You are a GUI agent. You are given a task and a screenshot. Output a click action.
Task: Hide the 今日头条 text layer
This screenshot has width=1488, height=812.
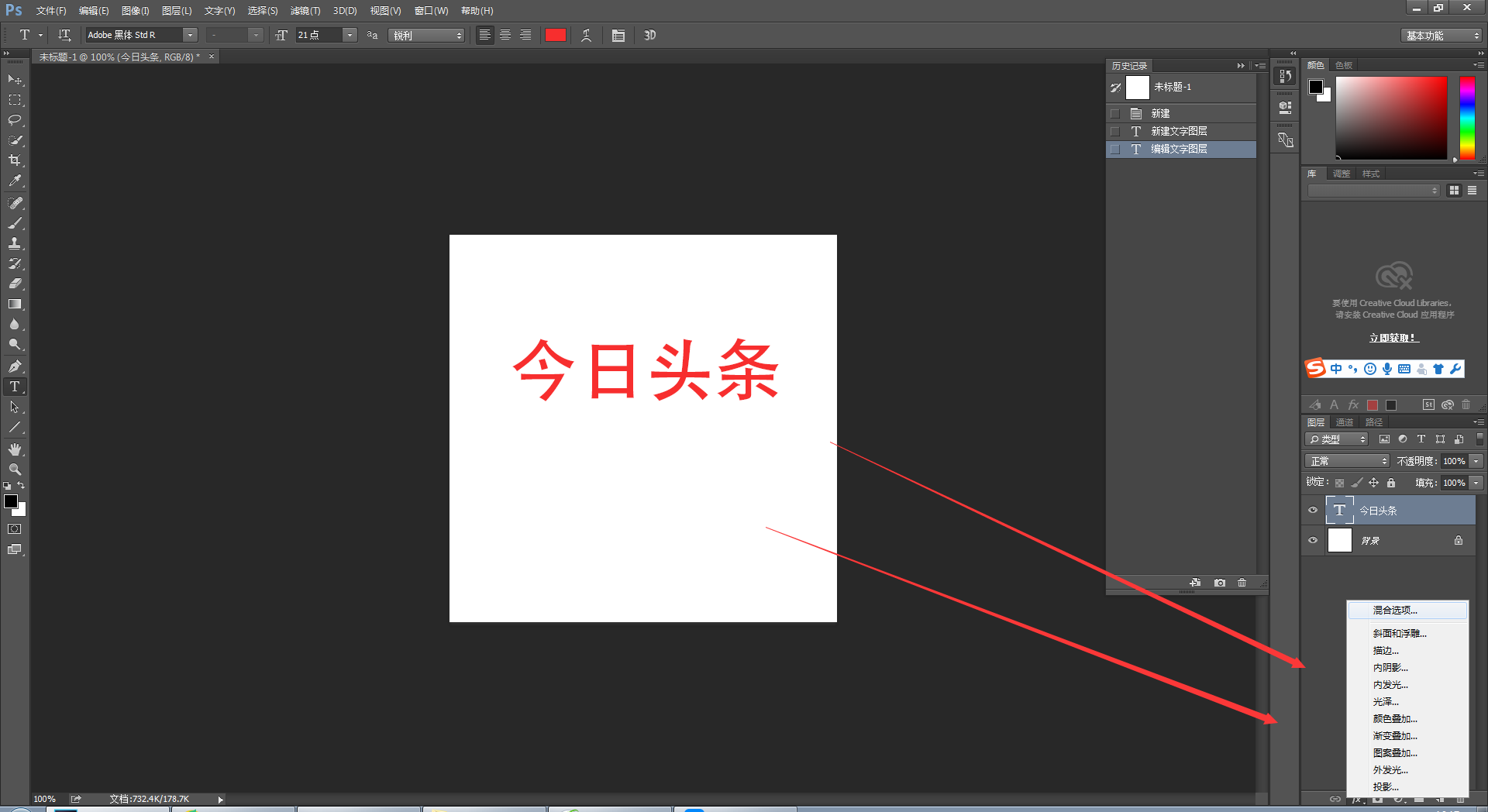(1313, 510)
